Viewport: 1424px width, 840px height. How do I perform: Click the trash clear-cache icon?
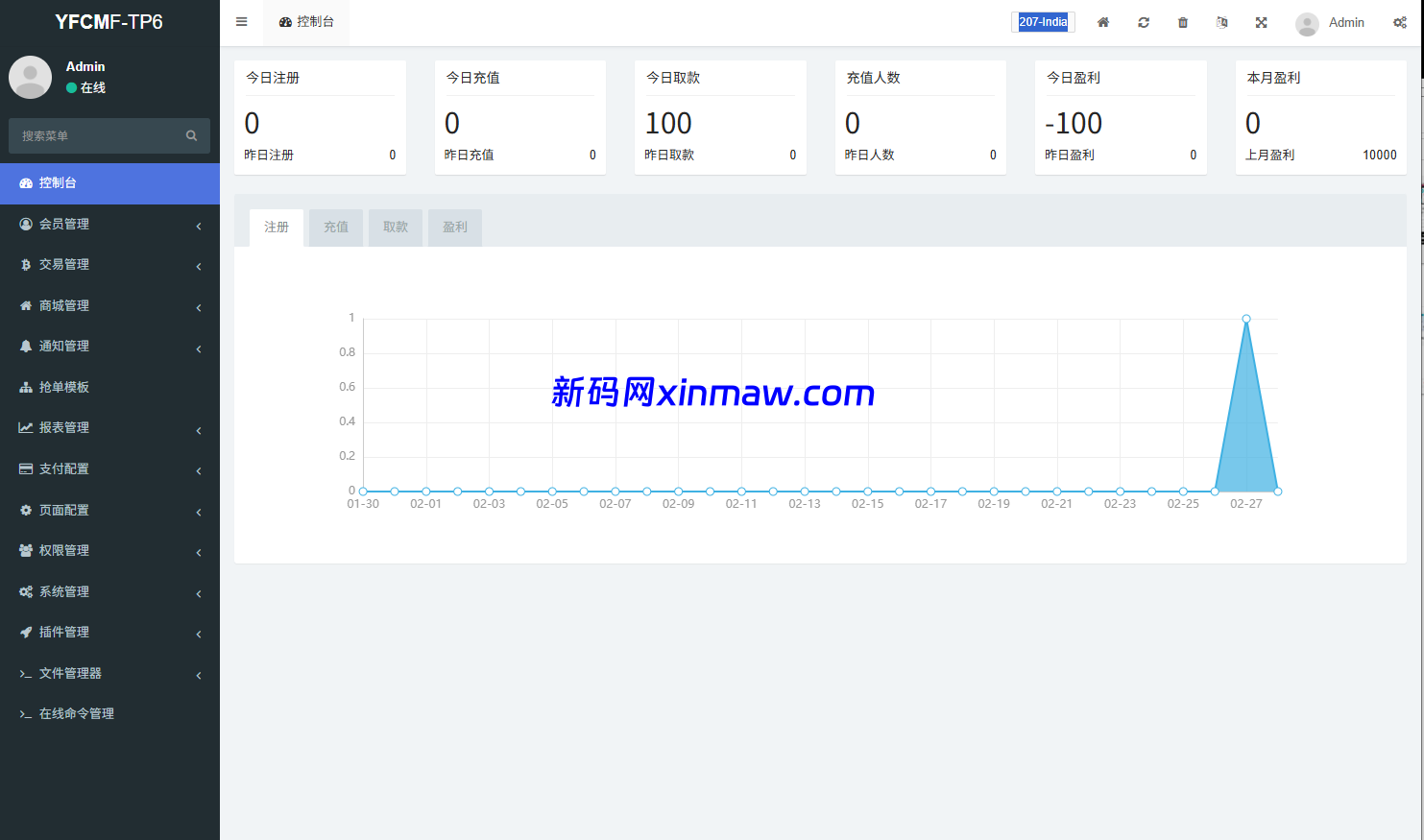1183,22
